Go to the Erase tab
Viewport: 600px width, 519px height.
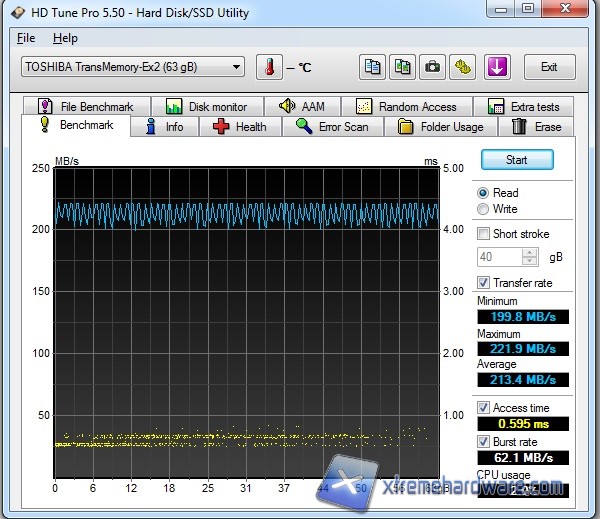point(537,127)
